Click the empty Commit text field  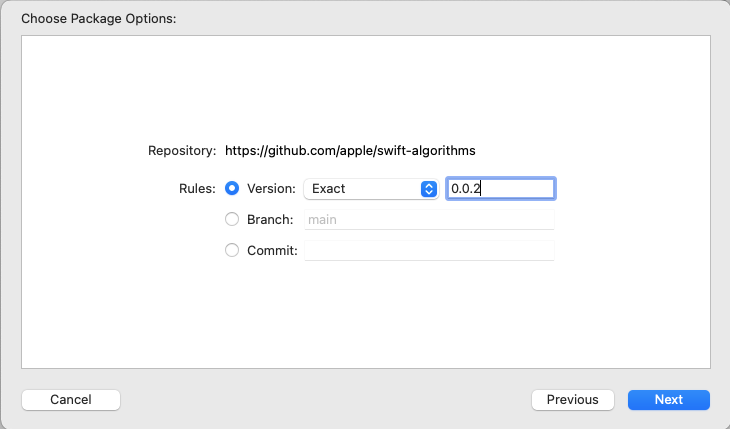[x=429, y=251]
